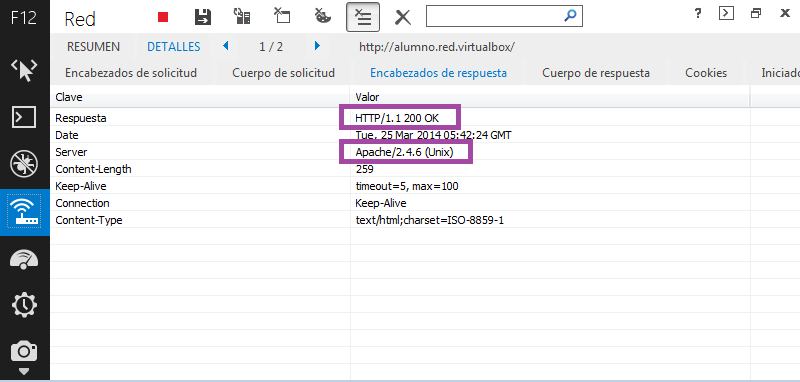This screenshot has height=382, width=800.
Task: Click the 1 / 2 request counter
Action: click(271, 47)
